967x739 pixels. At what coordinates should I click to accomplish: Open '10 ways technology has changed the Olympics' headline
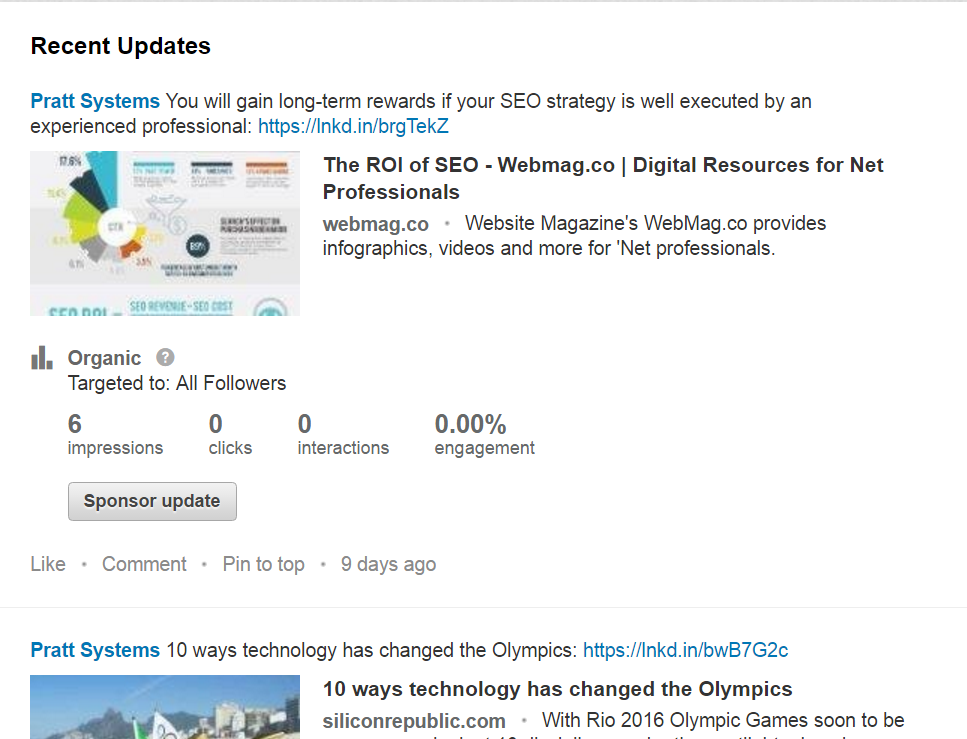coord(557,689)
